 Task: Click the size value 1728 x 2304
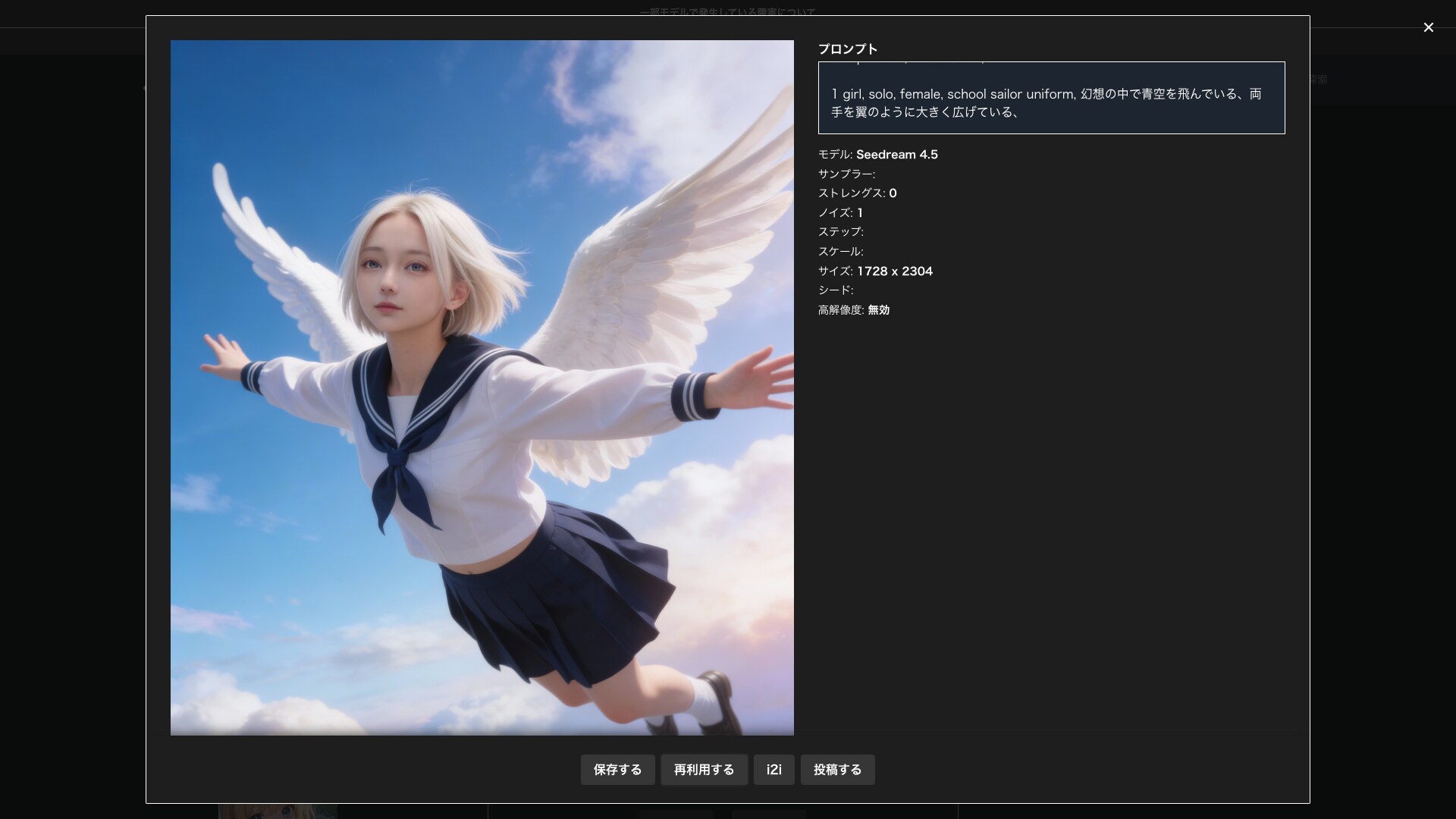coord(895,271)
